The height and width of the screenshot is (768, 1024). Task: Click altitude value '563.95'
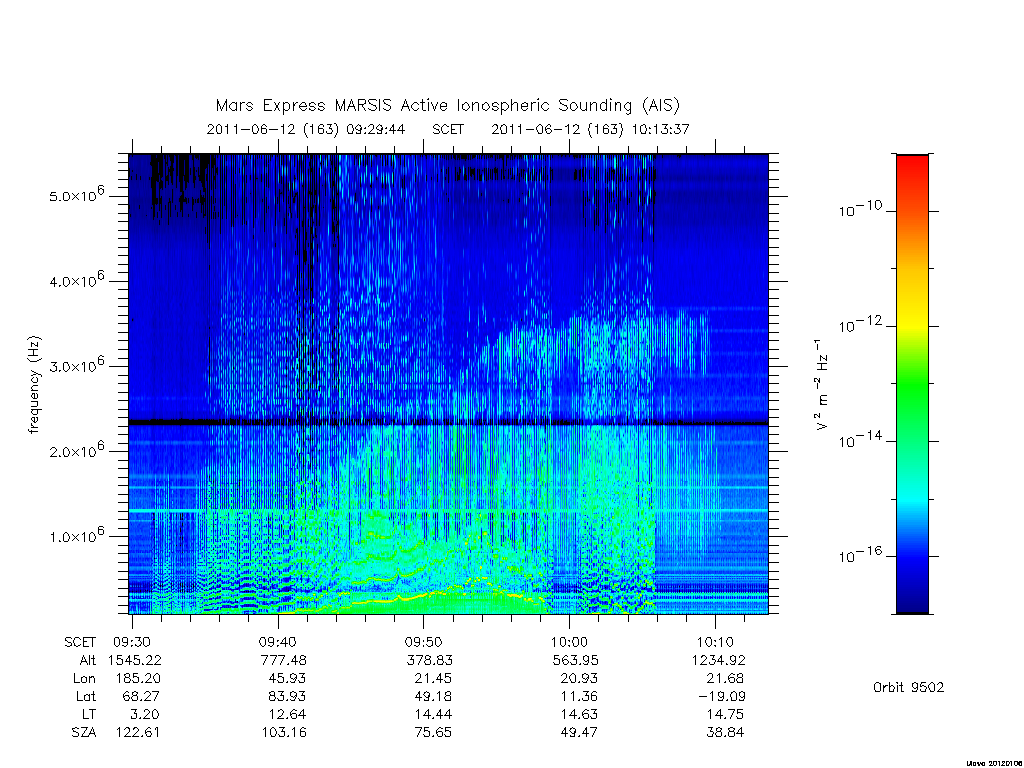575,660
